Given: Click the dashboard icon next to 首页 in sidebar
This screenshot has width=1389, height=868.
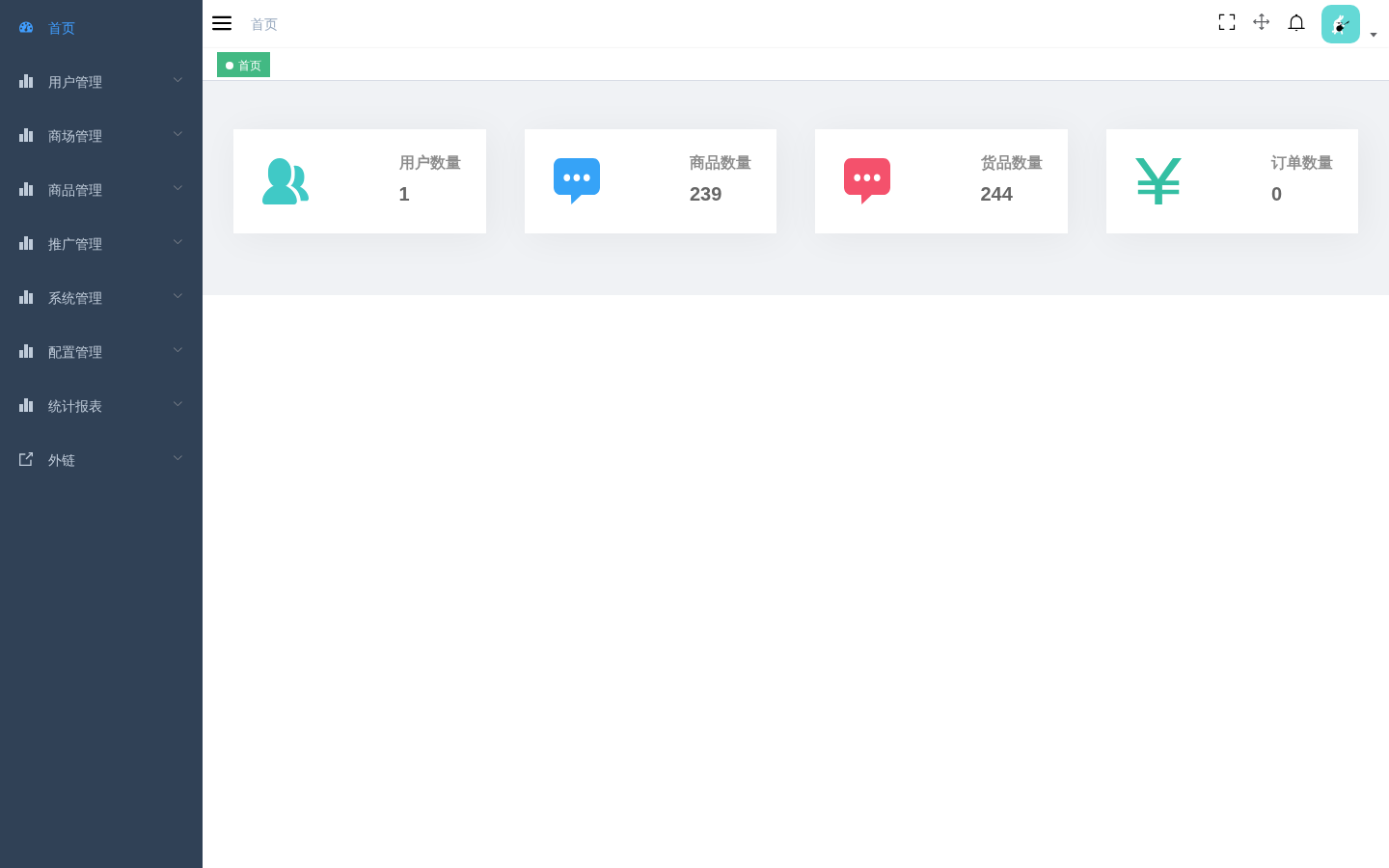Looking at the screenshot, I should (x=26, y=28).
